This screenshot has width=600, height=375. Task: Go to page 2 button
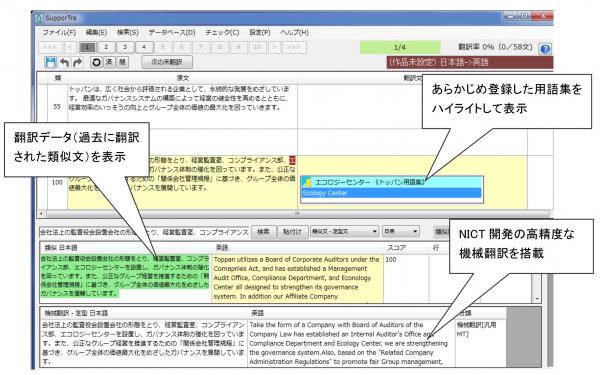coord(106,47)
